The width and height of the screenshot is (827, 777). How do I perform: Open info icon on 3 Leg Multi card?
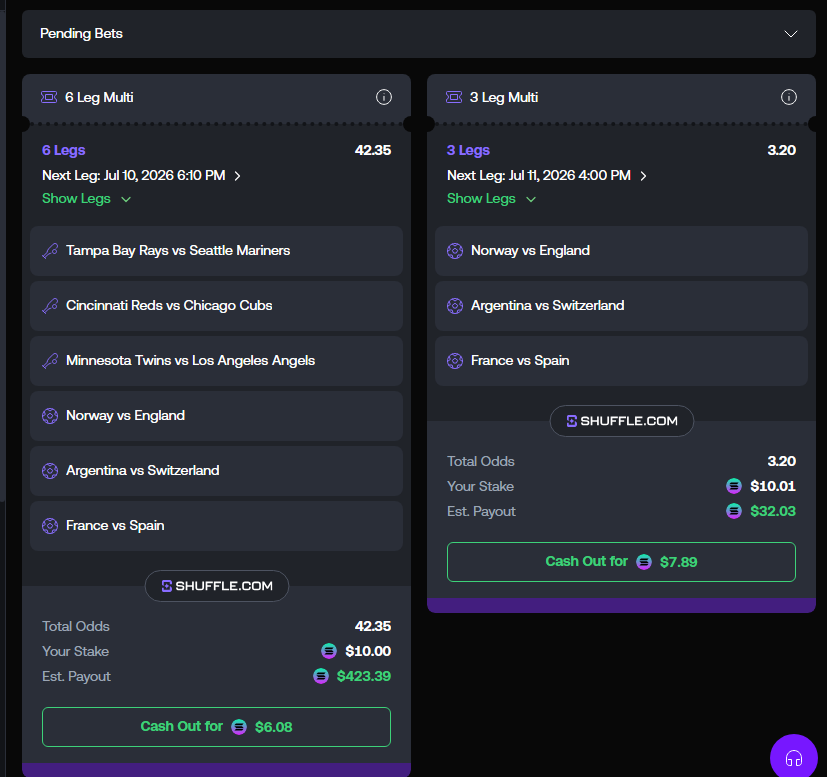pos(788,97)
